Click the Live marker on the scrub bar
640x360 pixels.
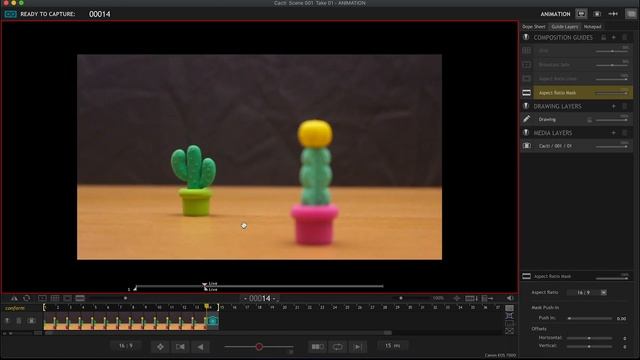[205, 286]
